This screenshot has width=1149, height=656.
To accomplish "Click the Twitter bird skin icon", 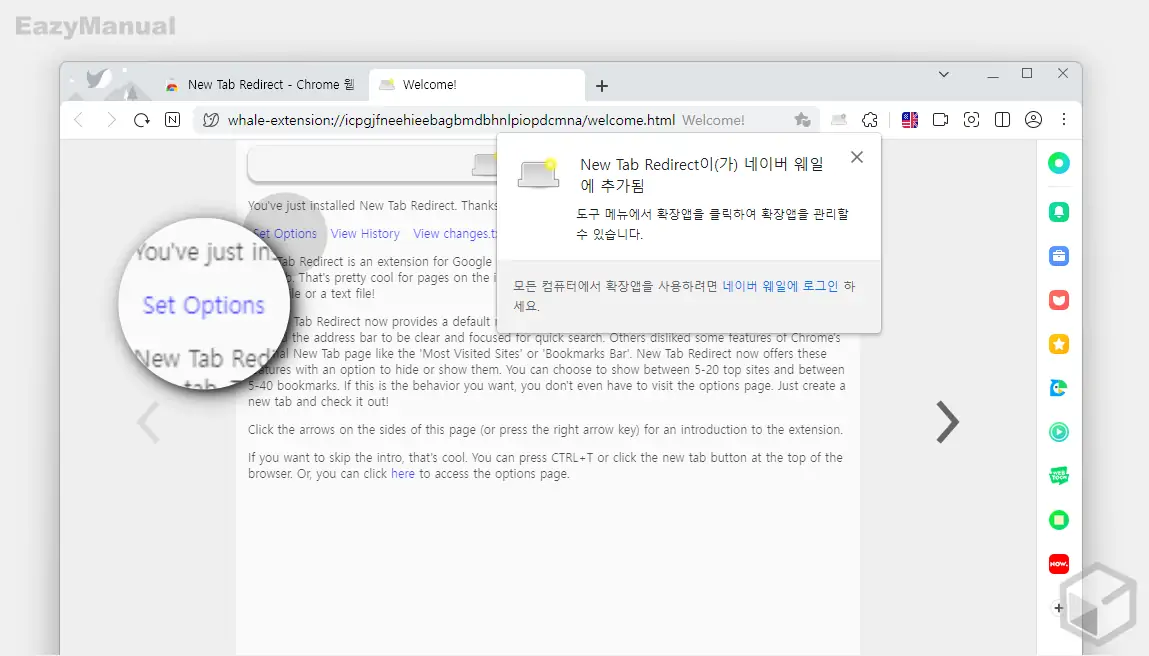I will [98, 78].
